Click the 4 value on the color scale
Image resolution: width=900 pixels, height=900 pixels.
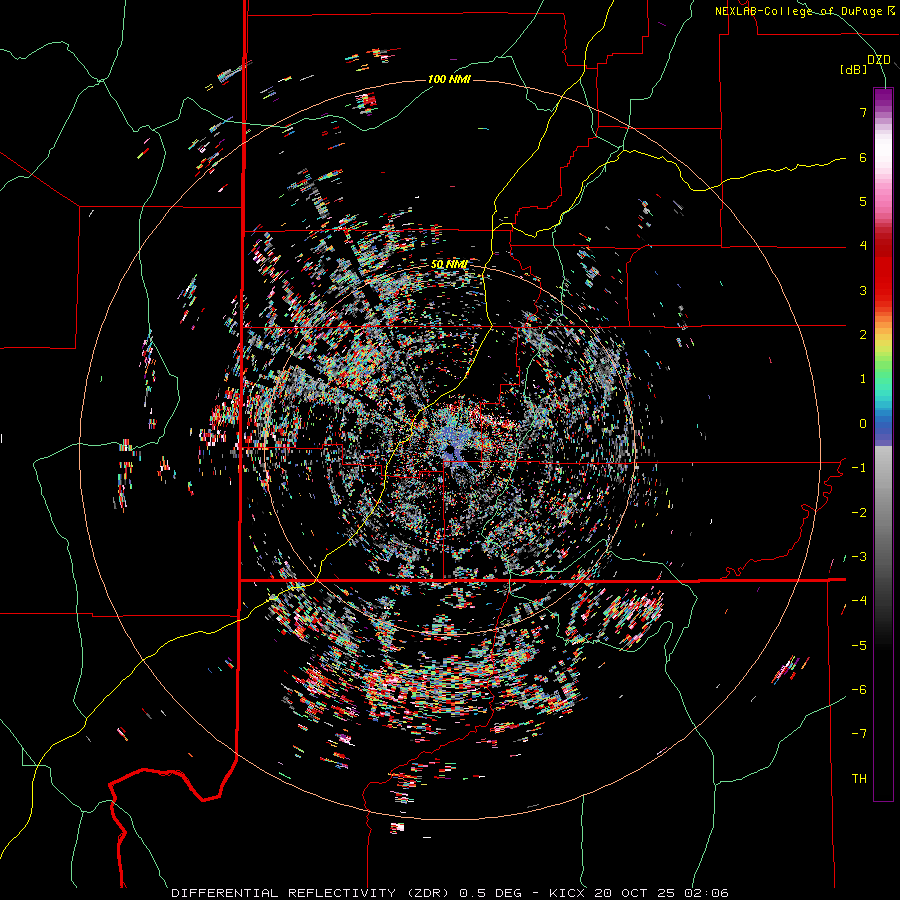863,246
